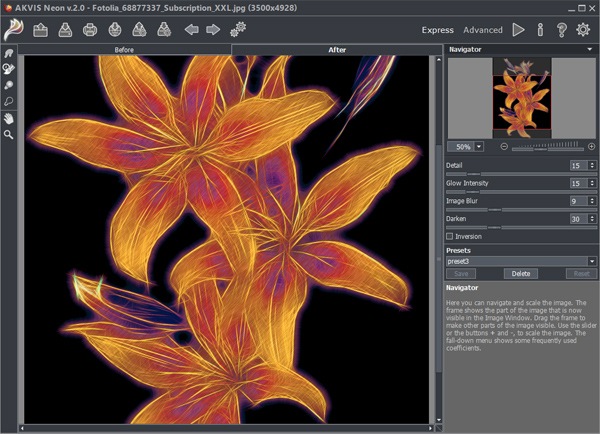Print the image using printer icon
Image resolution: width=600 pixels, height=434 pixels.
[x=90, y=29]
